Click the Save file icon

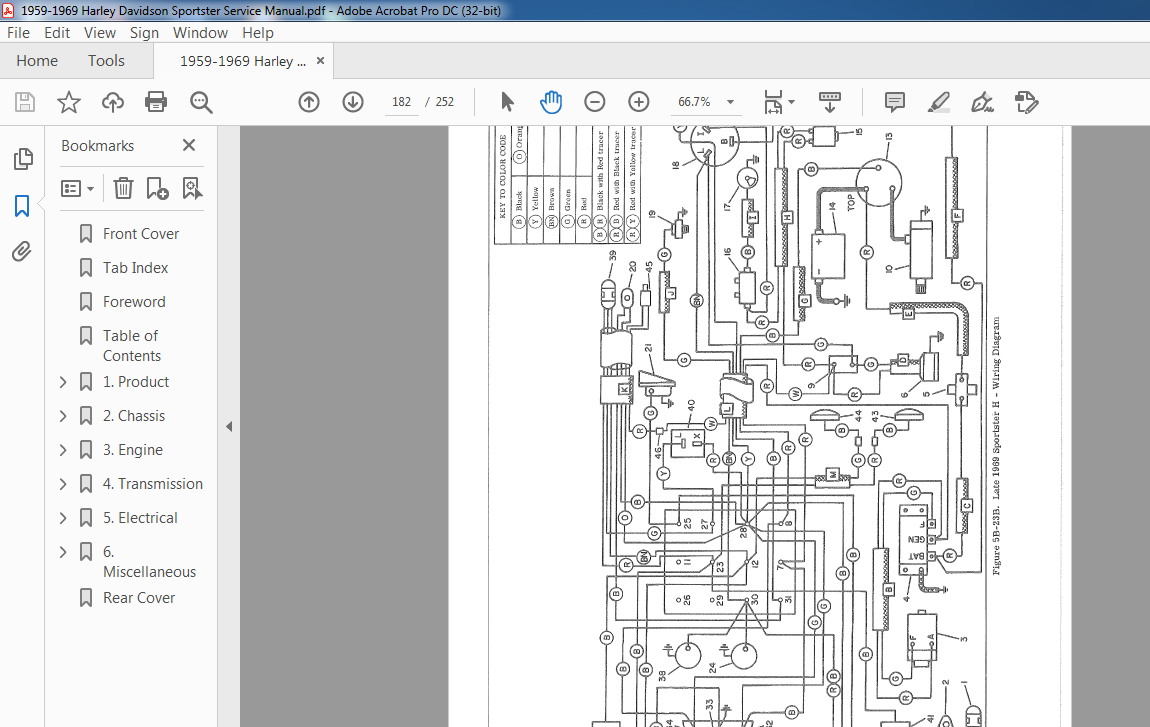coord(25,102)
